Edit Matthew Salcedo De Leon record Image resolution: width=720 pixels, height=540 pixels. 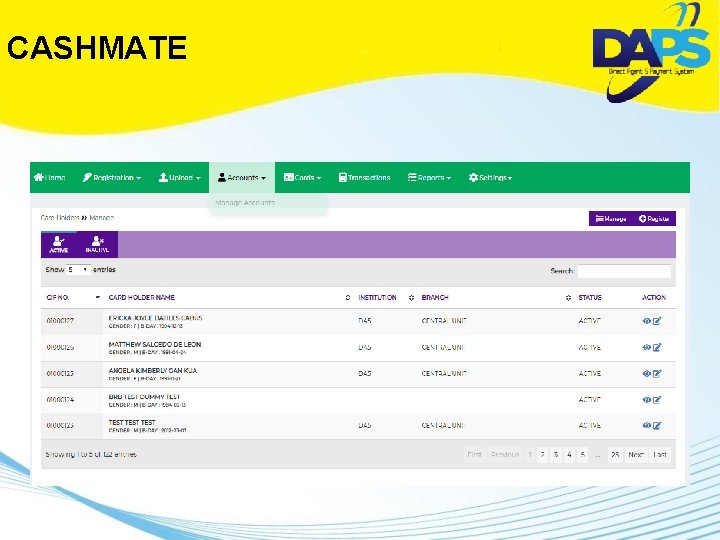657,348
